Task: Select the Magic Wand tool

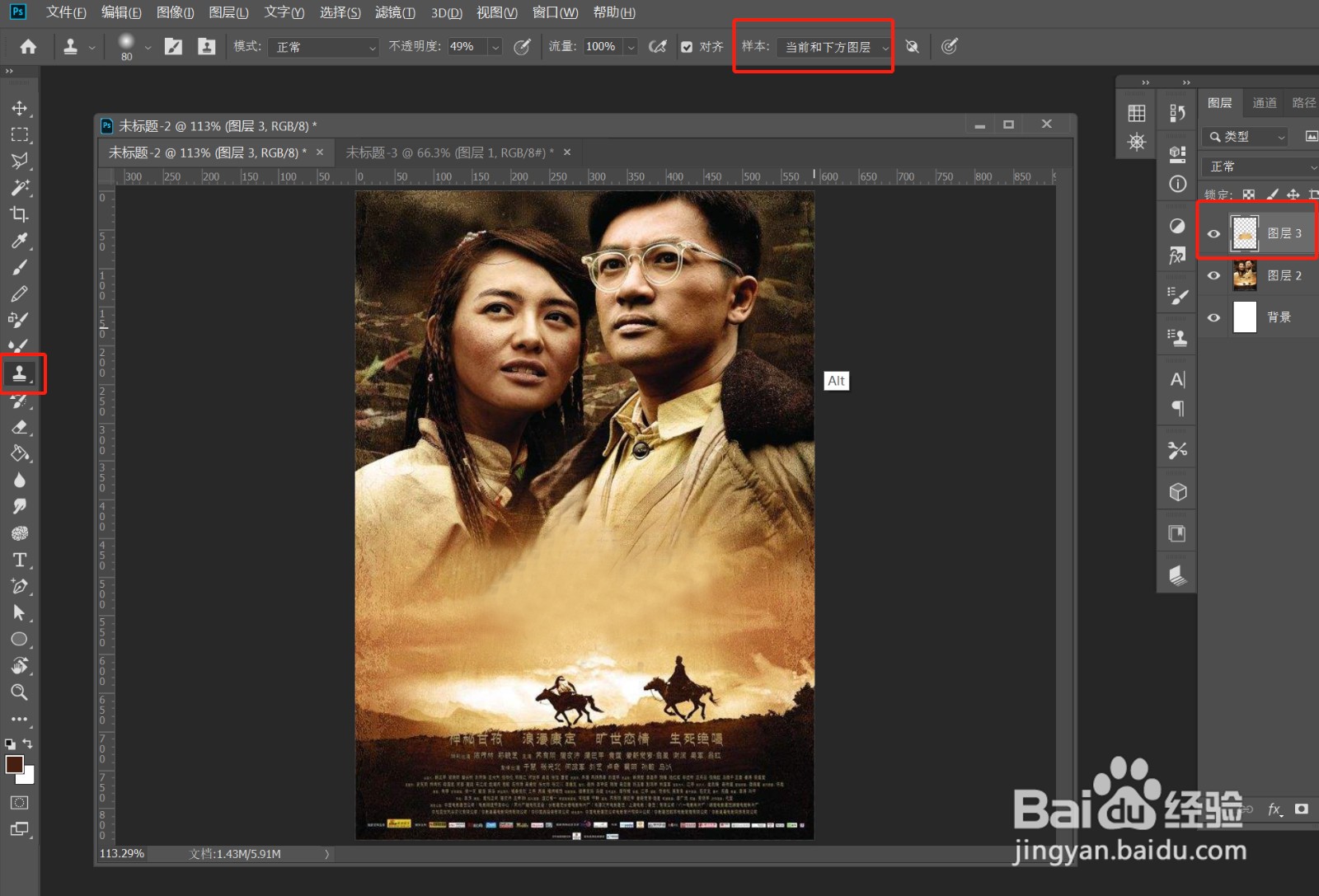Action: pos(20,187)
